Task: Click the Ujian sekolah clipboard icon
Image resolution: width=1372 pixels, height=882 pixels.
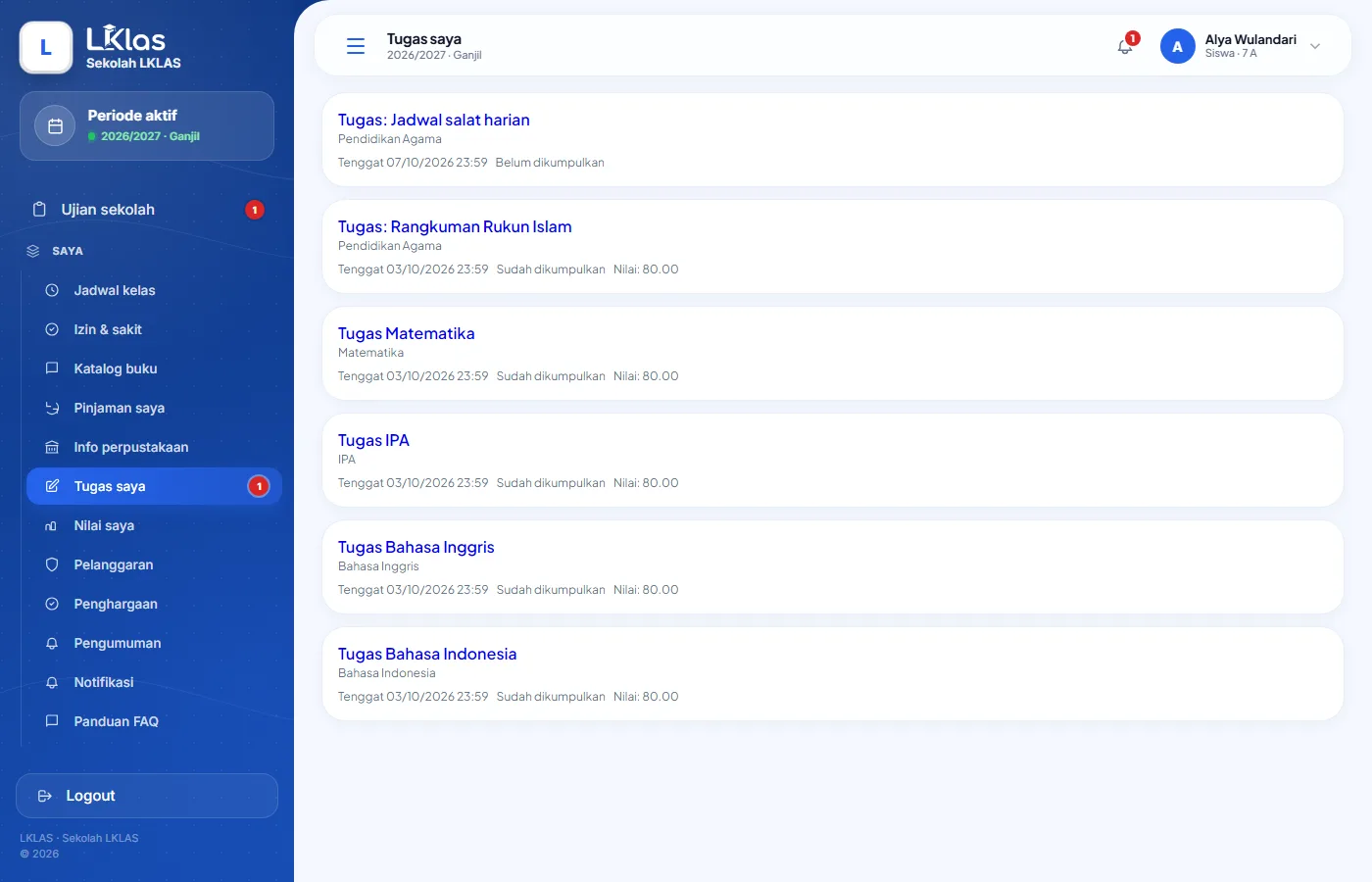Action: (39, 210)
